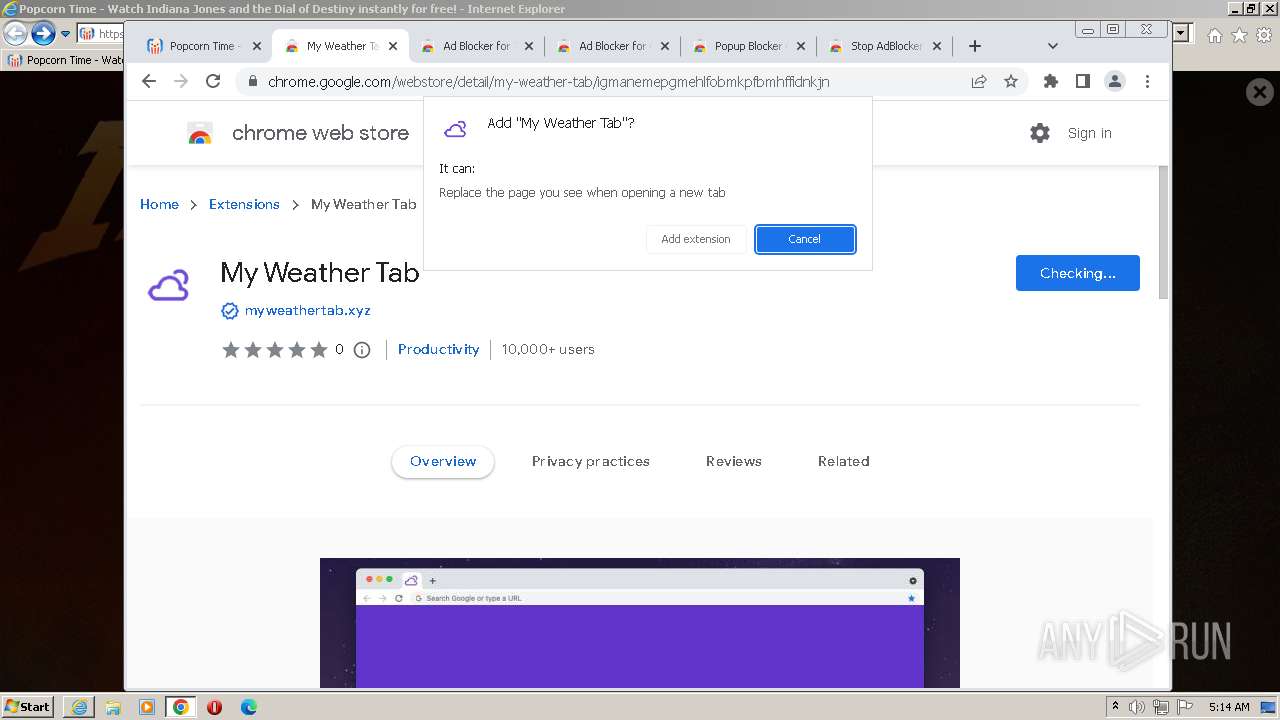Reload the Chrome web store page
Screen dimensions: 1280x720
click(213, 82)
